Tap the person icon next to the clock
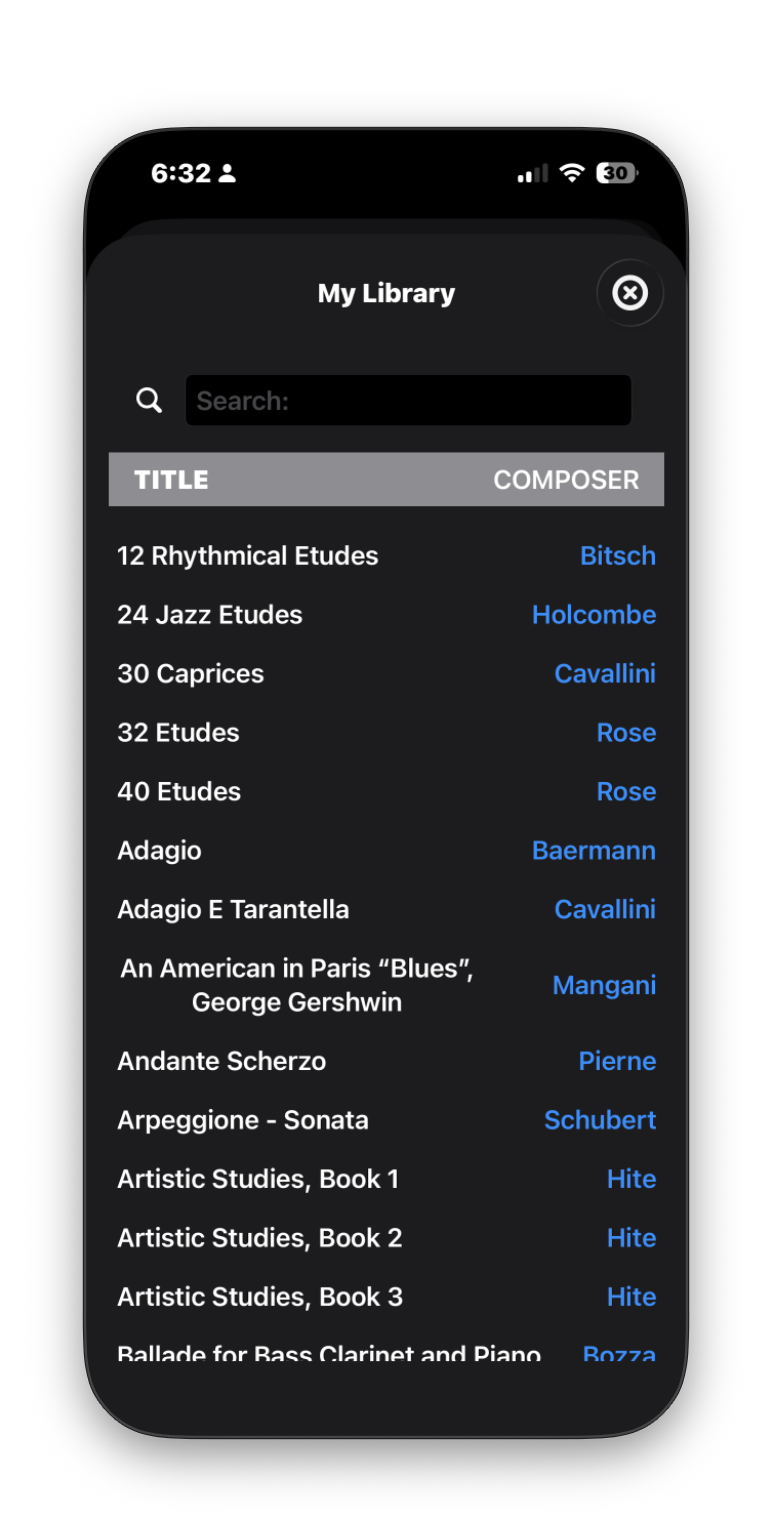772x1538 pixels. point(231,173)
